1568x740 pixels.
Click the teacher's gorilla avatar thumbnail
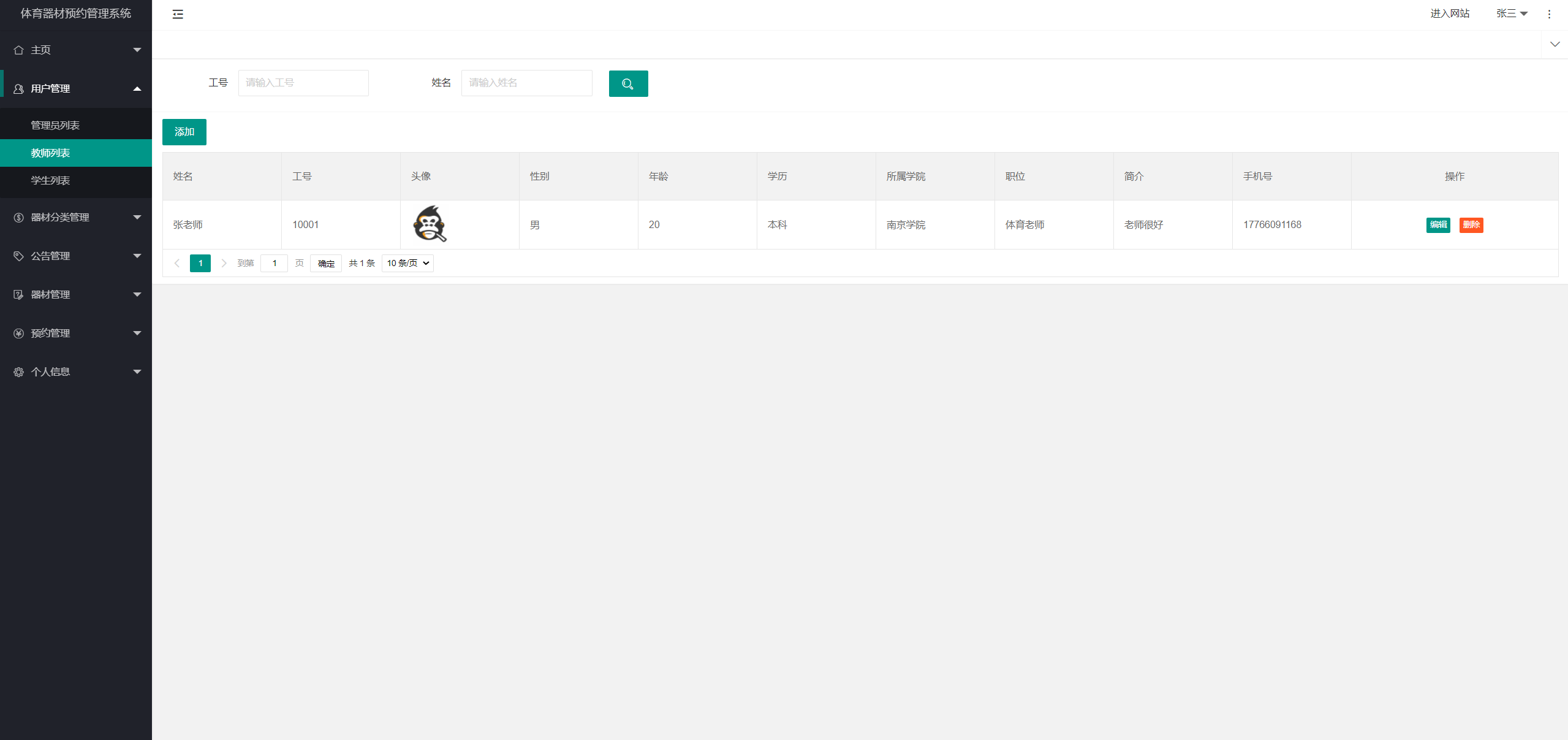point(430,224)
